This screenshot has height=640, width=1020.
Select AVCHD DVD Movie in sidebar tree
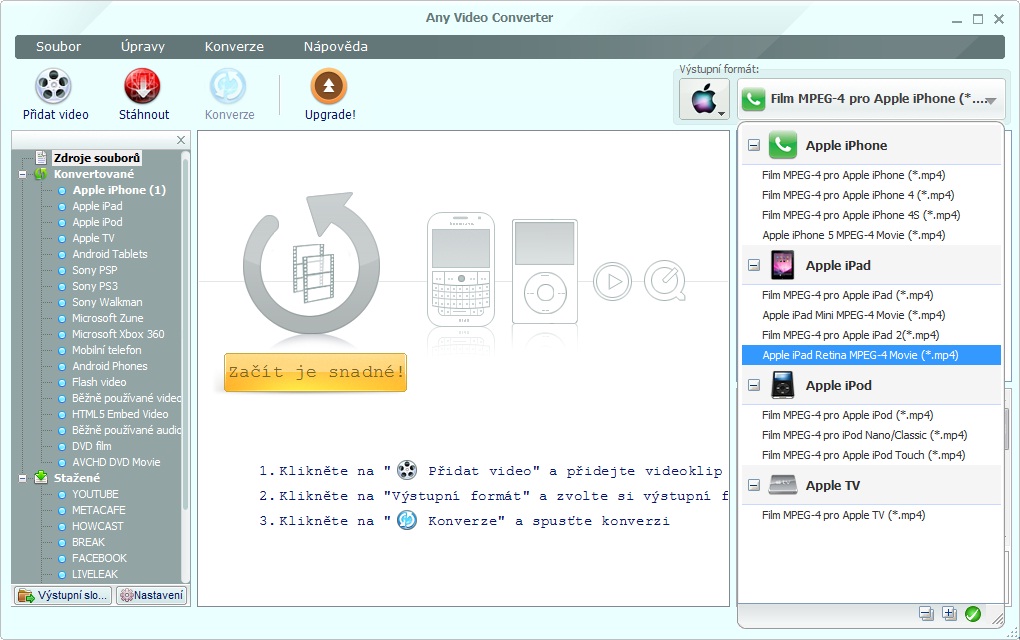116,462
